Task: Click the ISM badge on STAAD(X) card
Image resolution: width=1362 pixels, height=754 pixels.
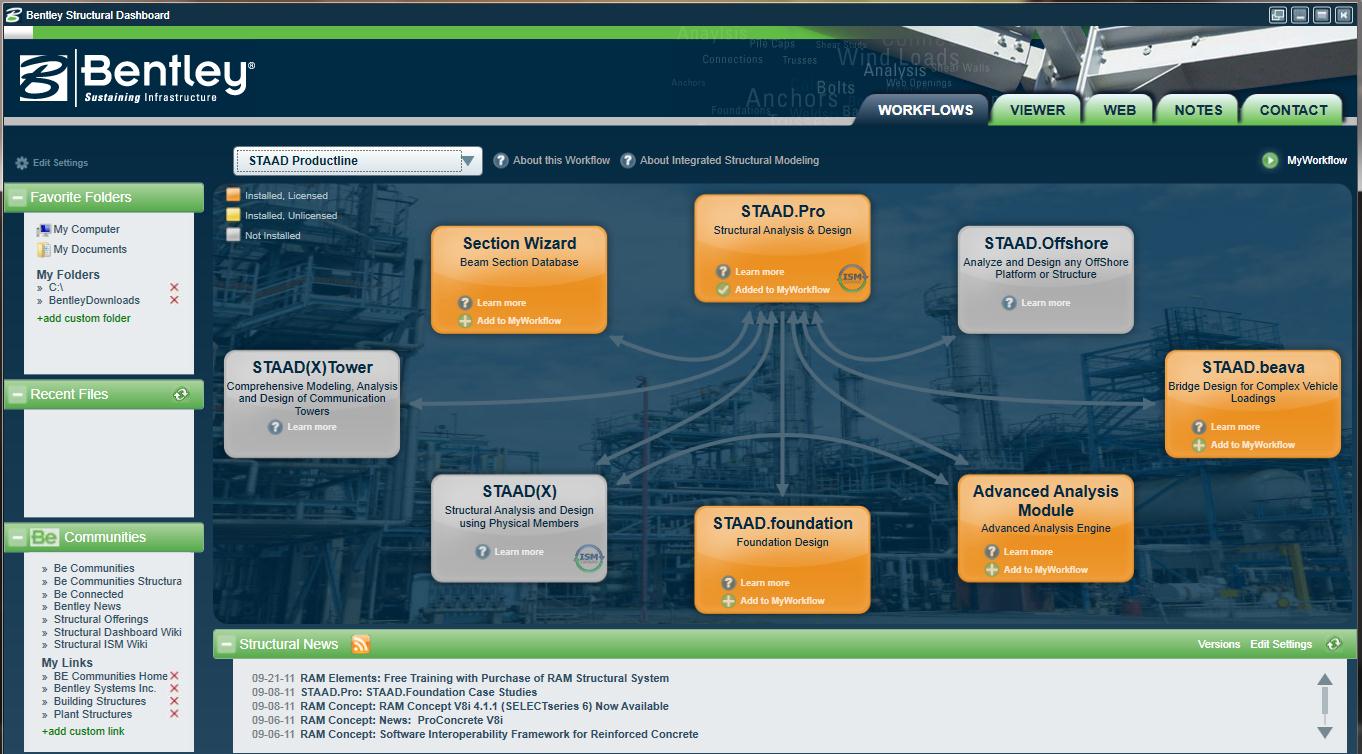Action: [x=589, y=558]
